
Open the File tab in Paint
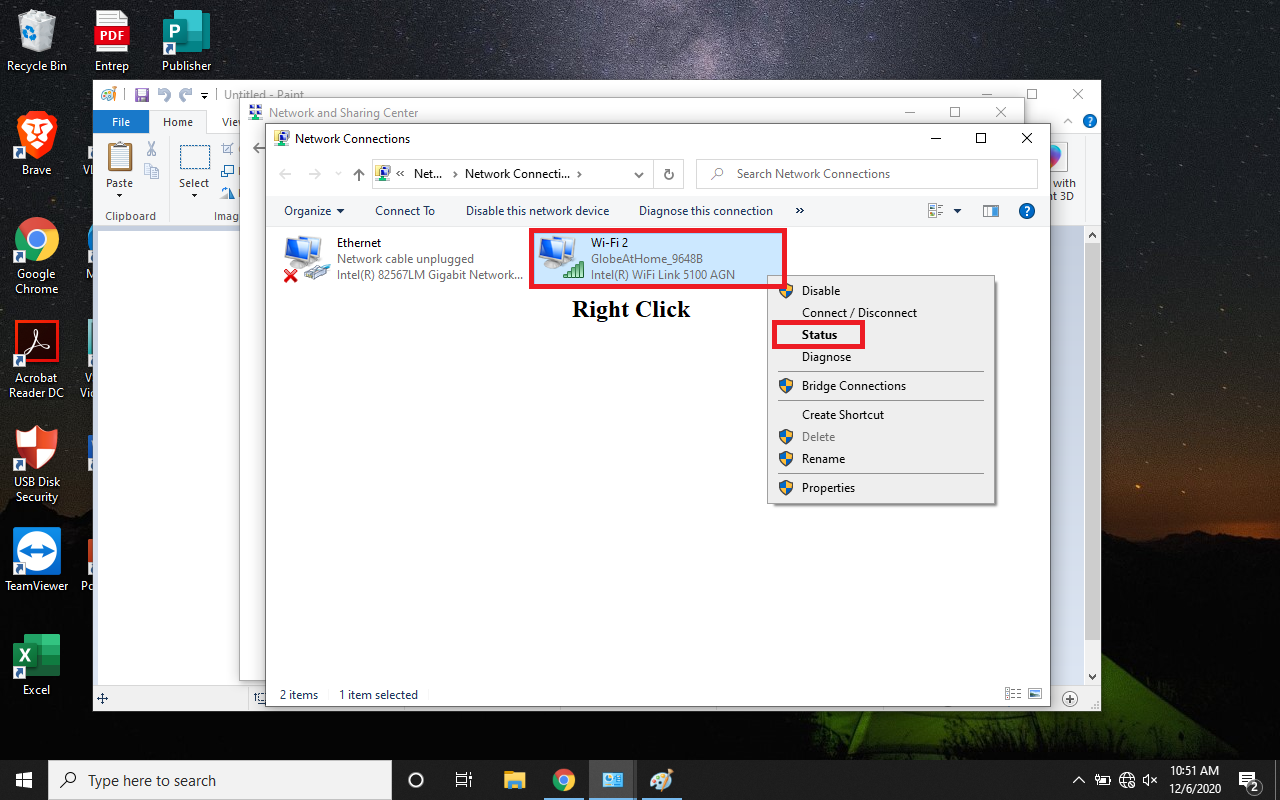pos(121,122)
